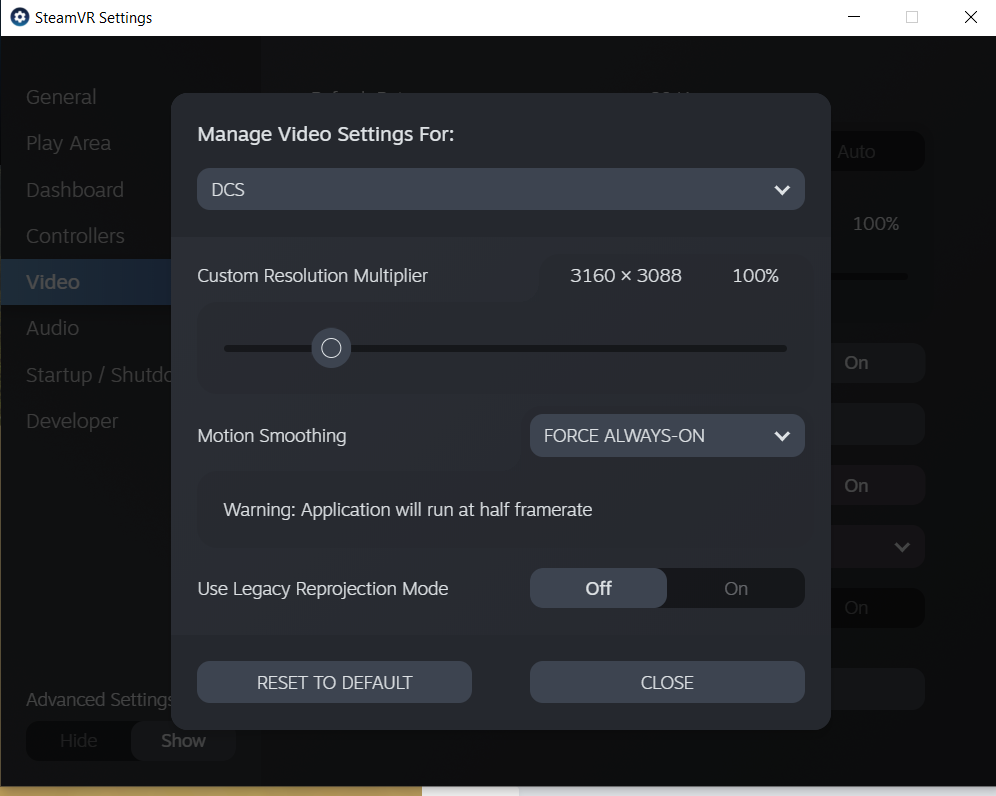
Task: Maximize the SteamVR Settings window
Action: pyautogui.click(x=912, y=17)
